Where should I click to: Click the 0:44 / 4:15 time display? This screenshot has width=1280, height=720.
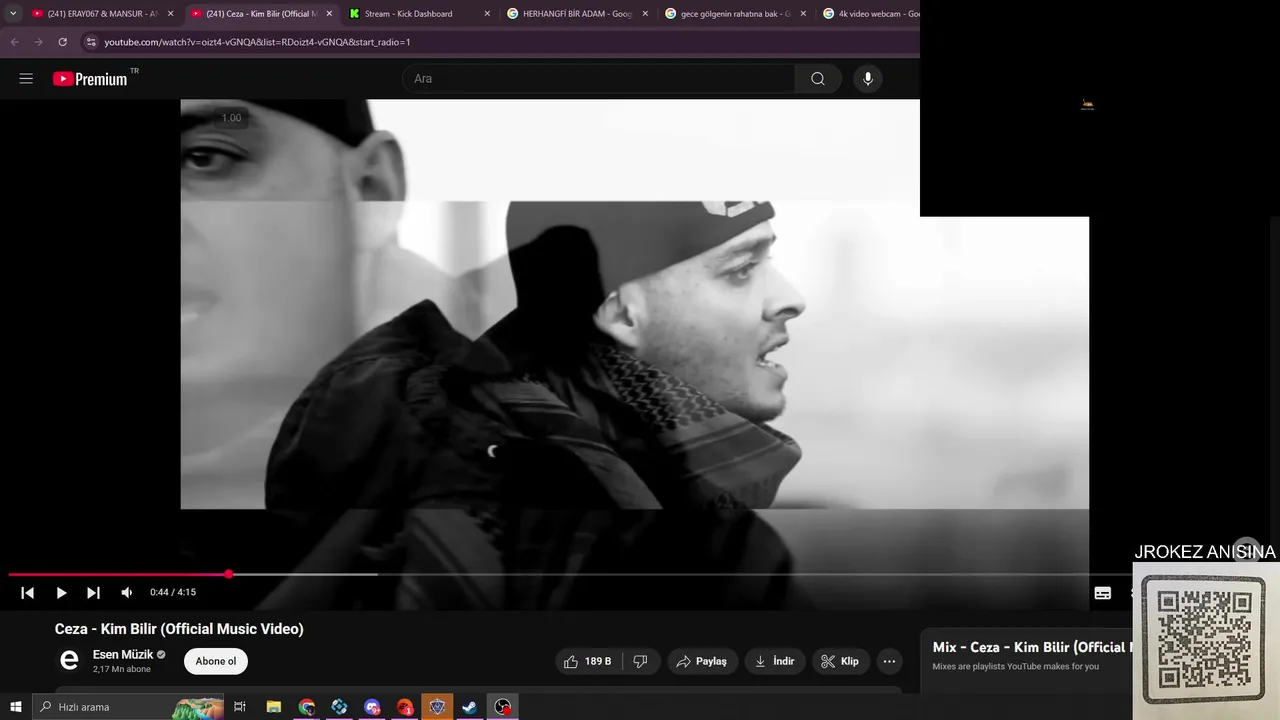(x=173, y=593)
